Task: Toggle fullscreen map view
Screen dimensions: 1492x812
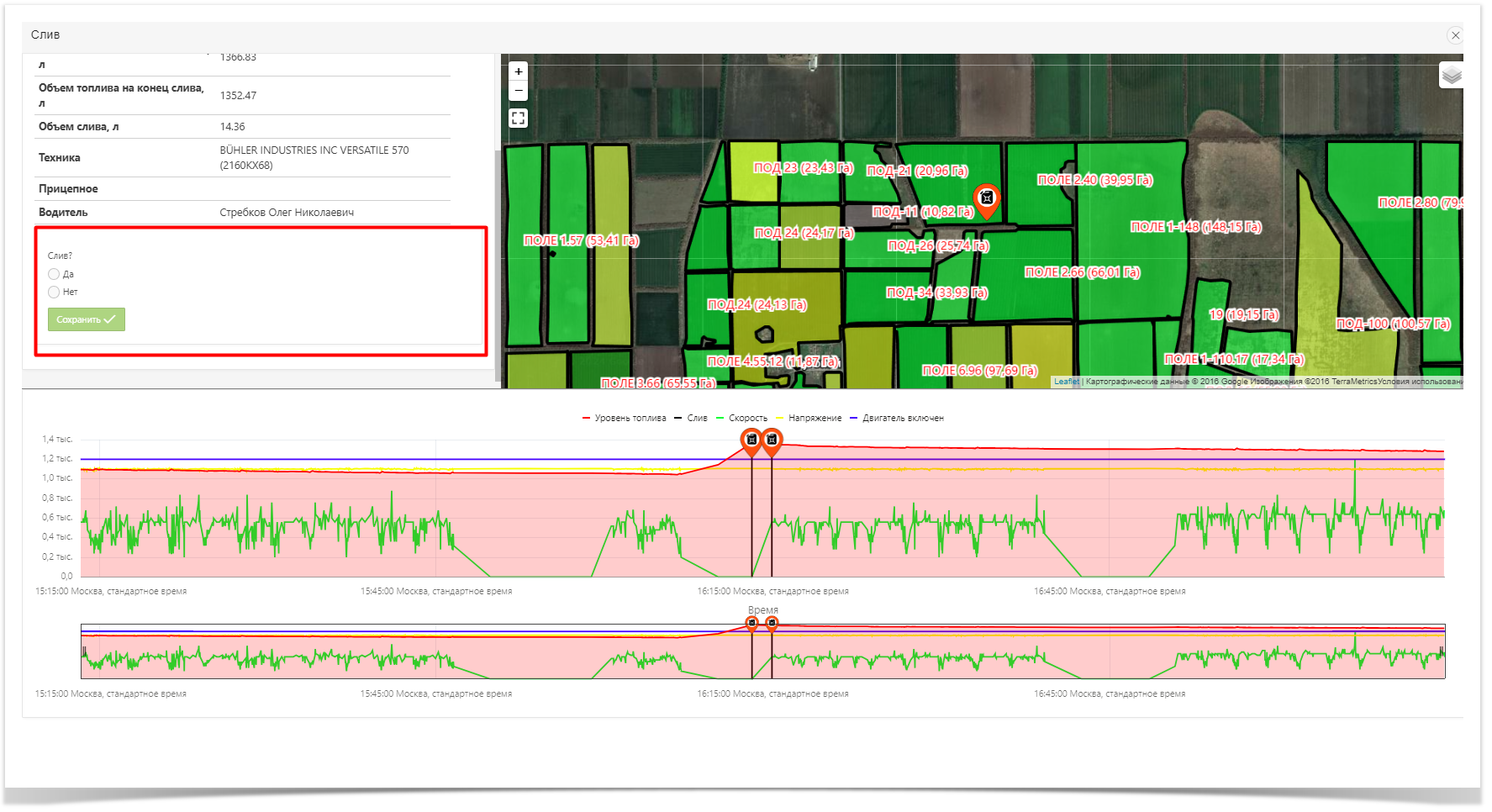Action: click(519, 119)
